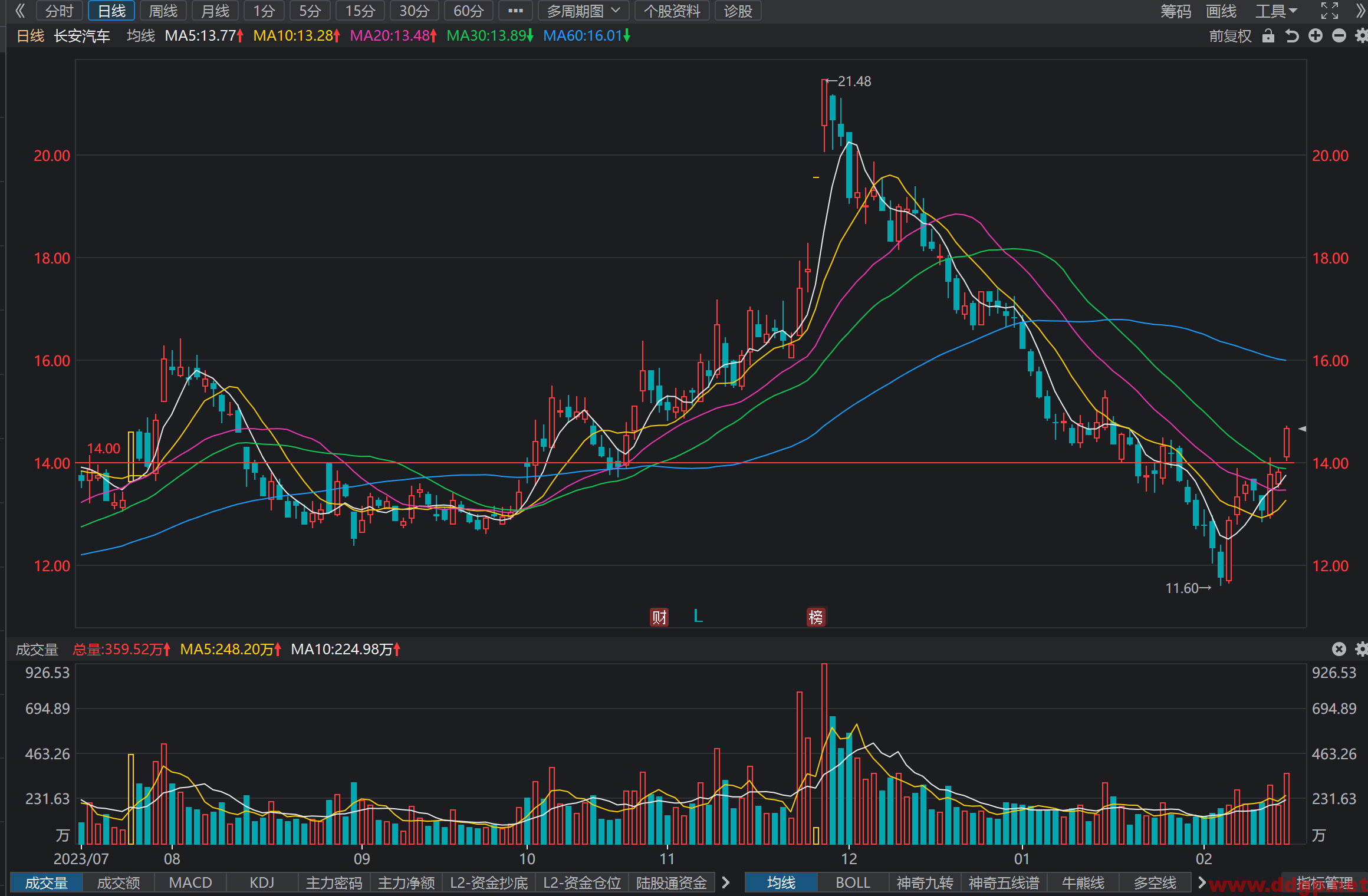Click MA60:16.01 blue legend label

tap(587, 36)
